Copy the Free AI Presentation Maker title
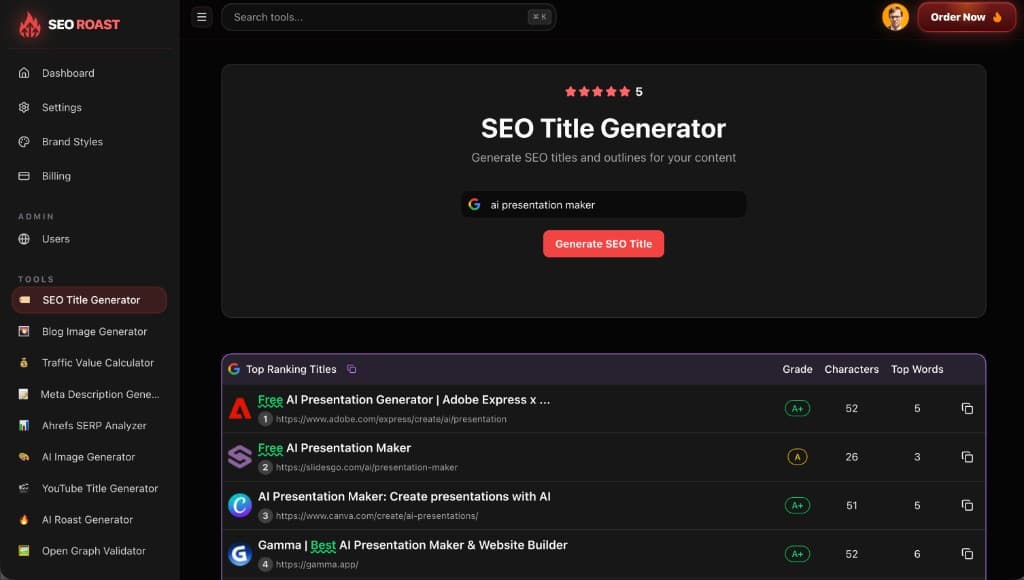Image resolution: width=1024 pixels, height=580 pixels. click(967, 457)
